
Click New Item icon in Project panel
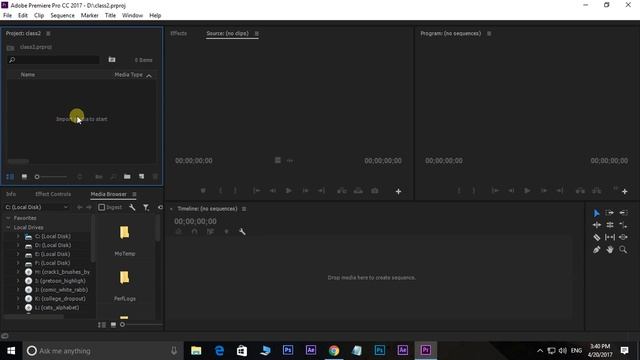click(141, 176)
